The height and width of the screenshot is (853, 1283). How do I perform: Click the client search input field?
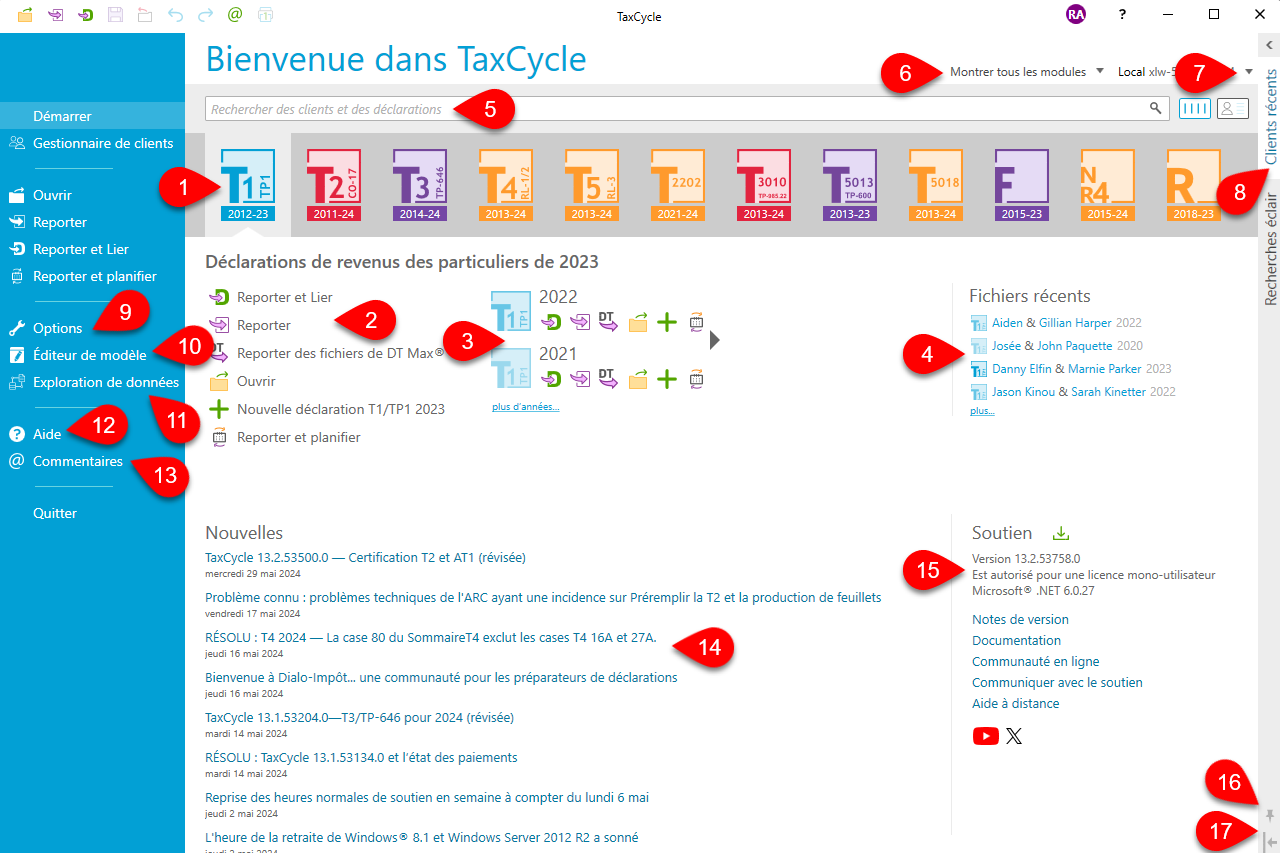675,109
